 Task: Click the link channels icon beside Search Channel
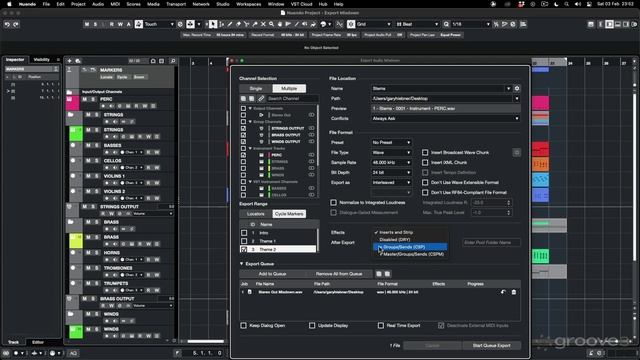click(x=261, y=98)
